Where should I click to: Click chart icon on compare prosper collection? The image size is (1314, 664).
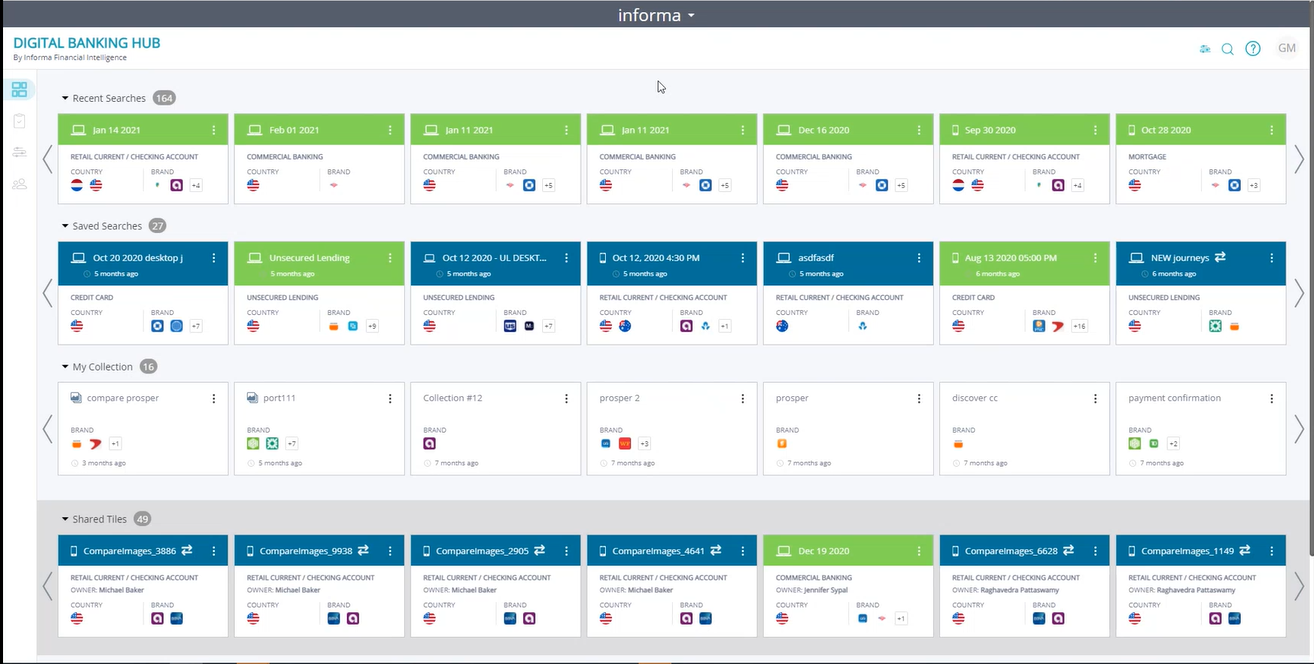coord(76,398)
